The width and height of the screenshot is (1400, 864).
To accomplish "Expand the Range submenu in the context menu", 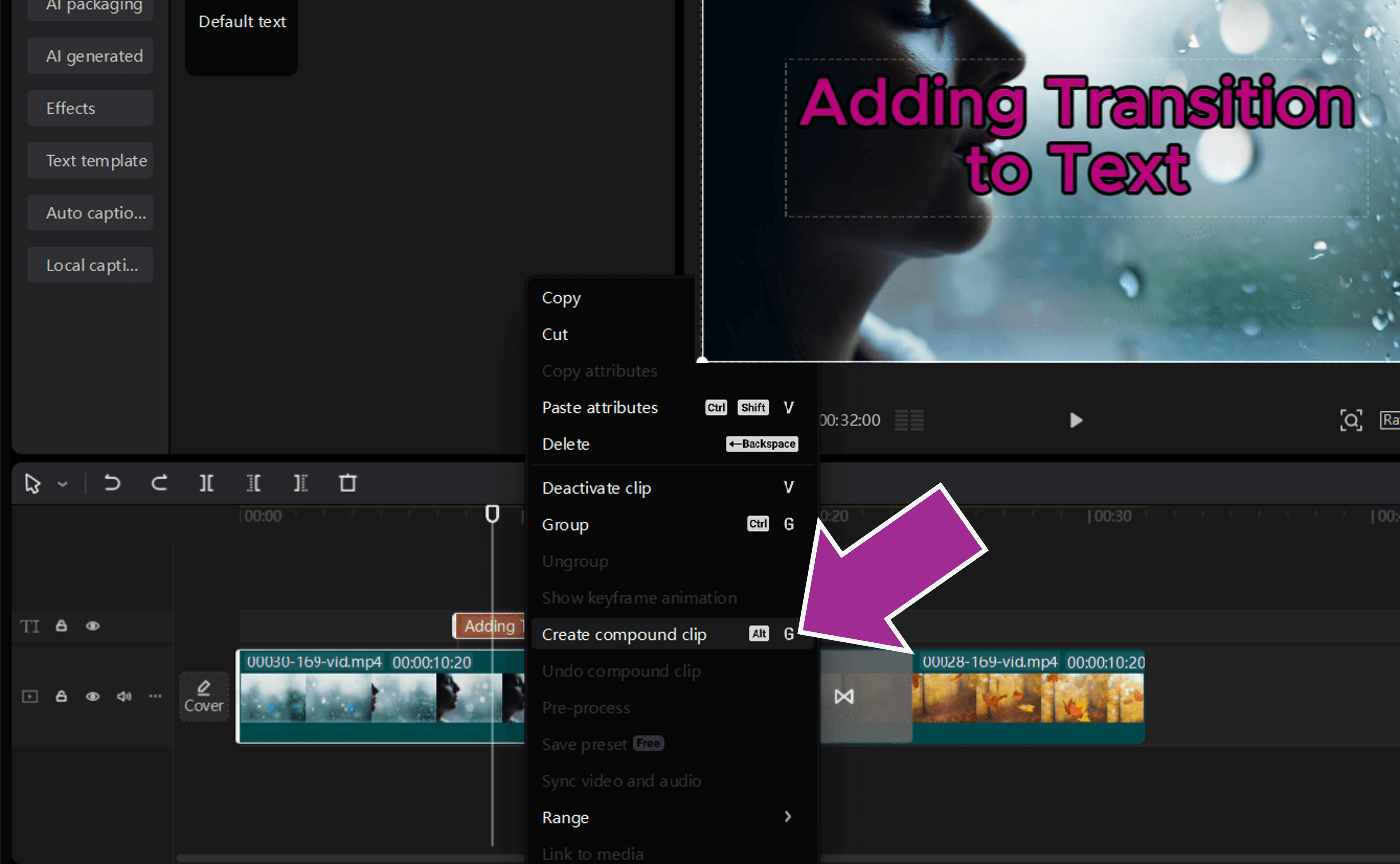I will point(788,817).
